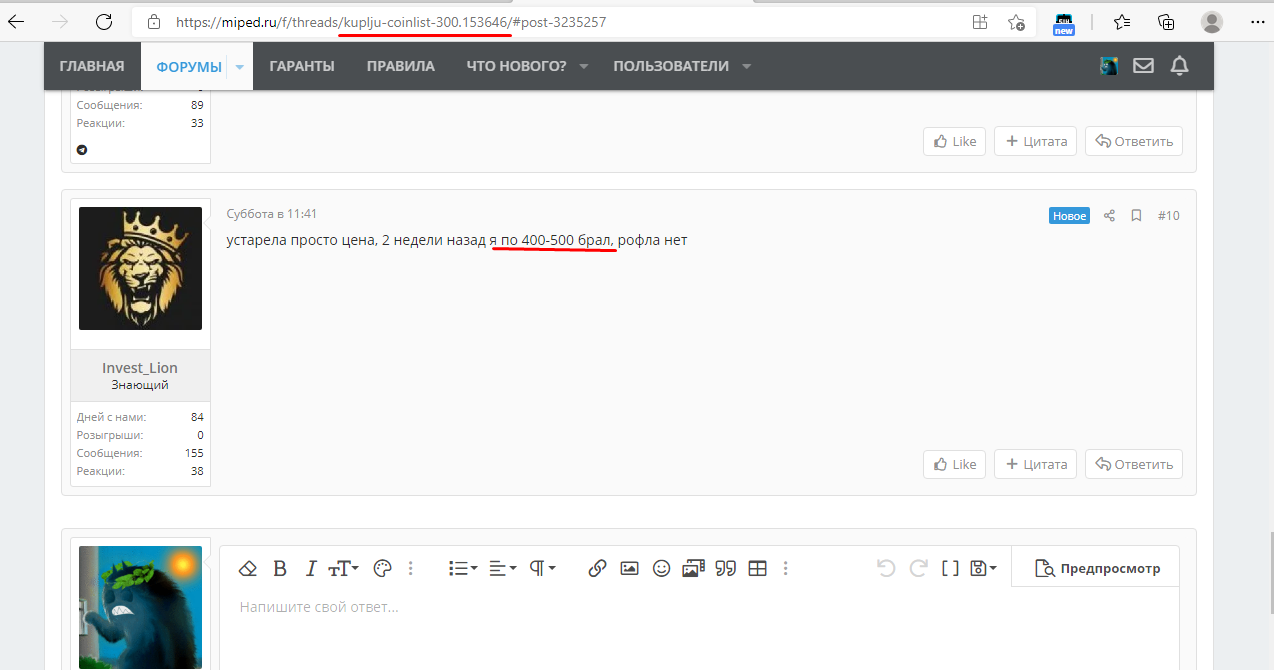This screenshot has height=670, width=1274.
Task: Go back with the browser back arrow
Action: pos(17,21)
